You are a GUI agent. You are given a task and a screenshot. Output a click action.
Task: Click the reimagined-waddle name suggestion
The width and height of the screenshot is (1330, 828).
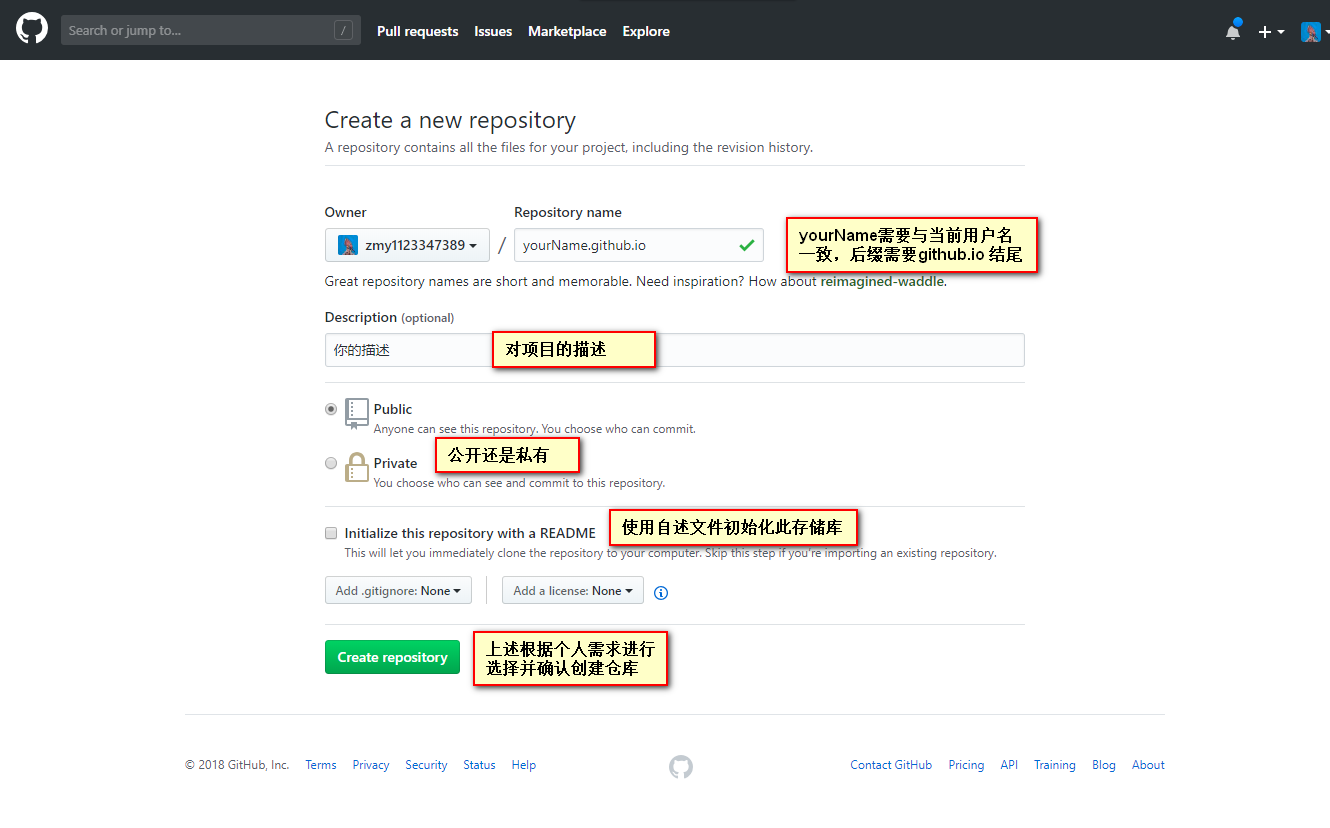[x=882, y=281]
